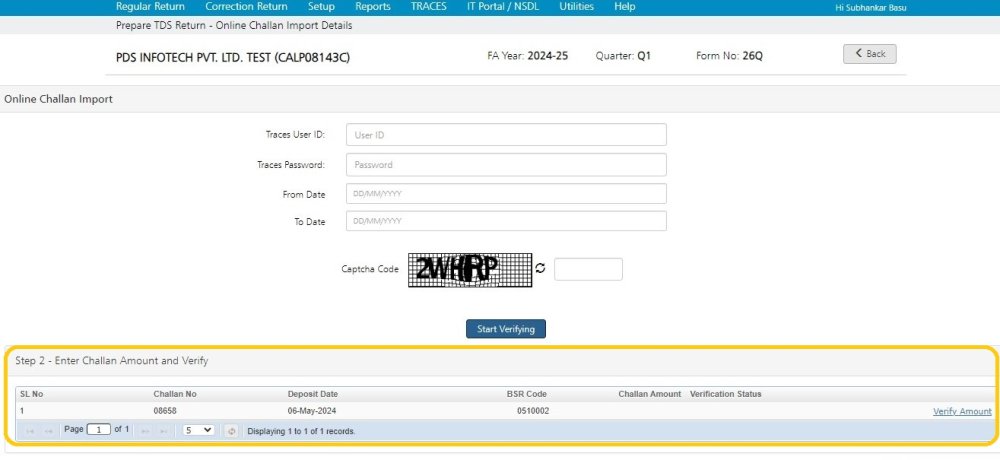The width and height of the screenshot is (1000, 460).
Task: Click the Displaying 1 to 1 records text
Action: click(301, 432)
